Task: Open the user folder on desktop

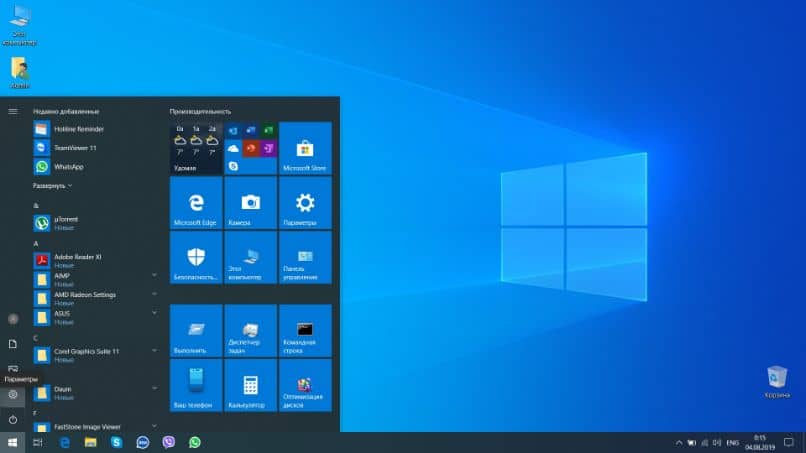Action: [x=20, y=73]
